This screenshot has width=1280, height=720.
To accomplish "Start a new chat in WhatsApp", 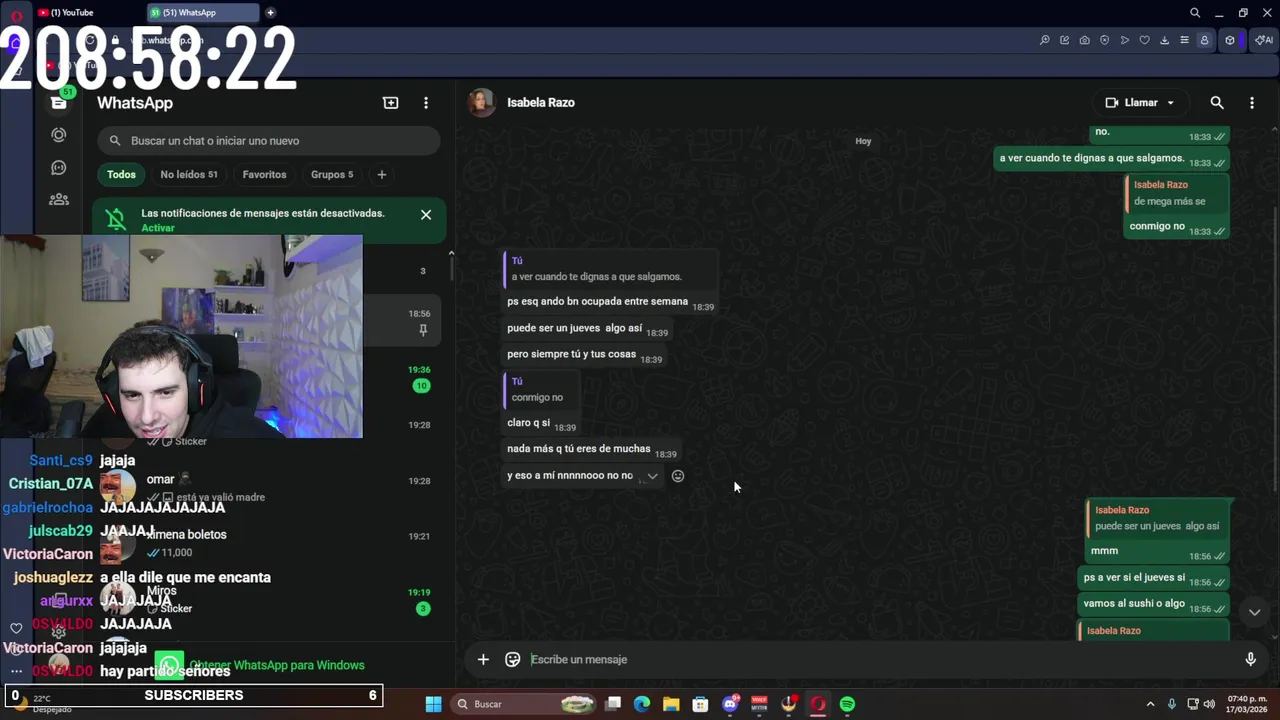I will point(391,103).
